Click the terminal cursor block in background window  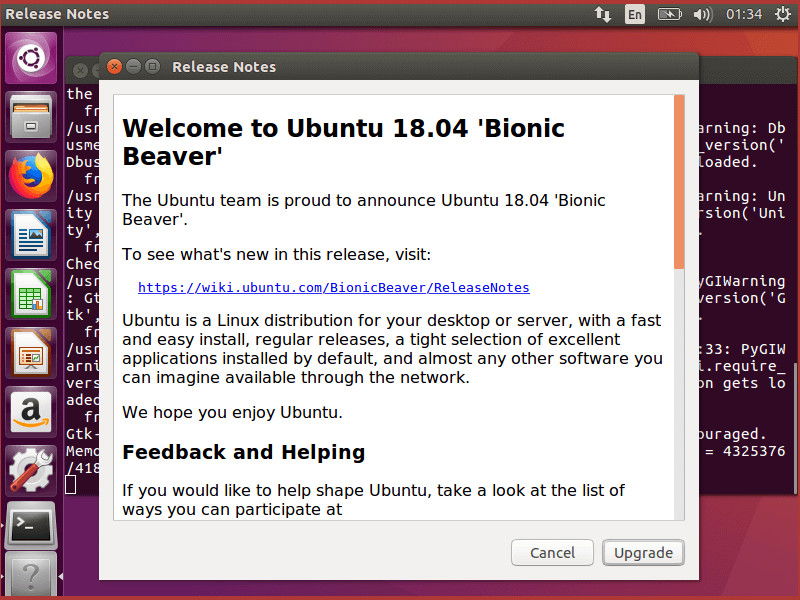[x=71, y=485]
